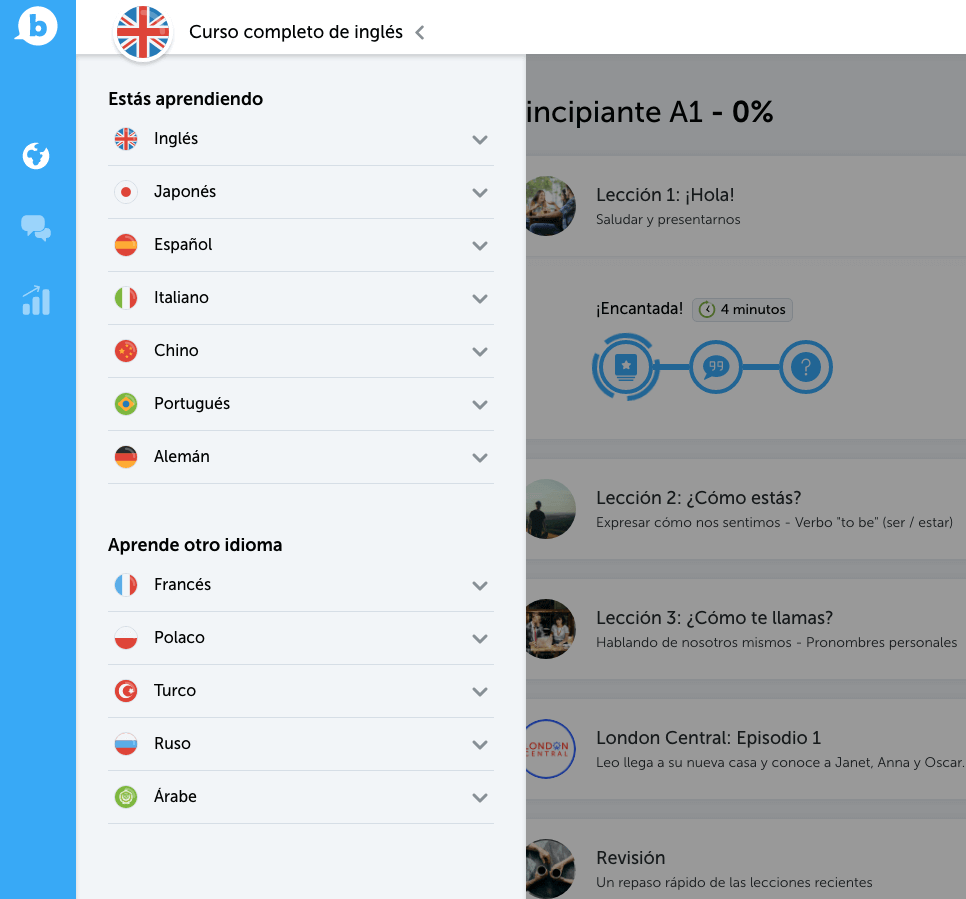Select Turco under Aprende otro idioma
Image resolution: width=966 pixels, height=899 pixels.
tap(175, 690)
